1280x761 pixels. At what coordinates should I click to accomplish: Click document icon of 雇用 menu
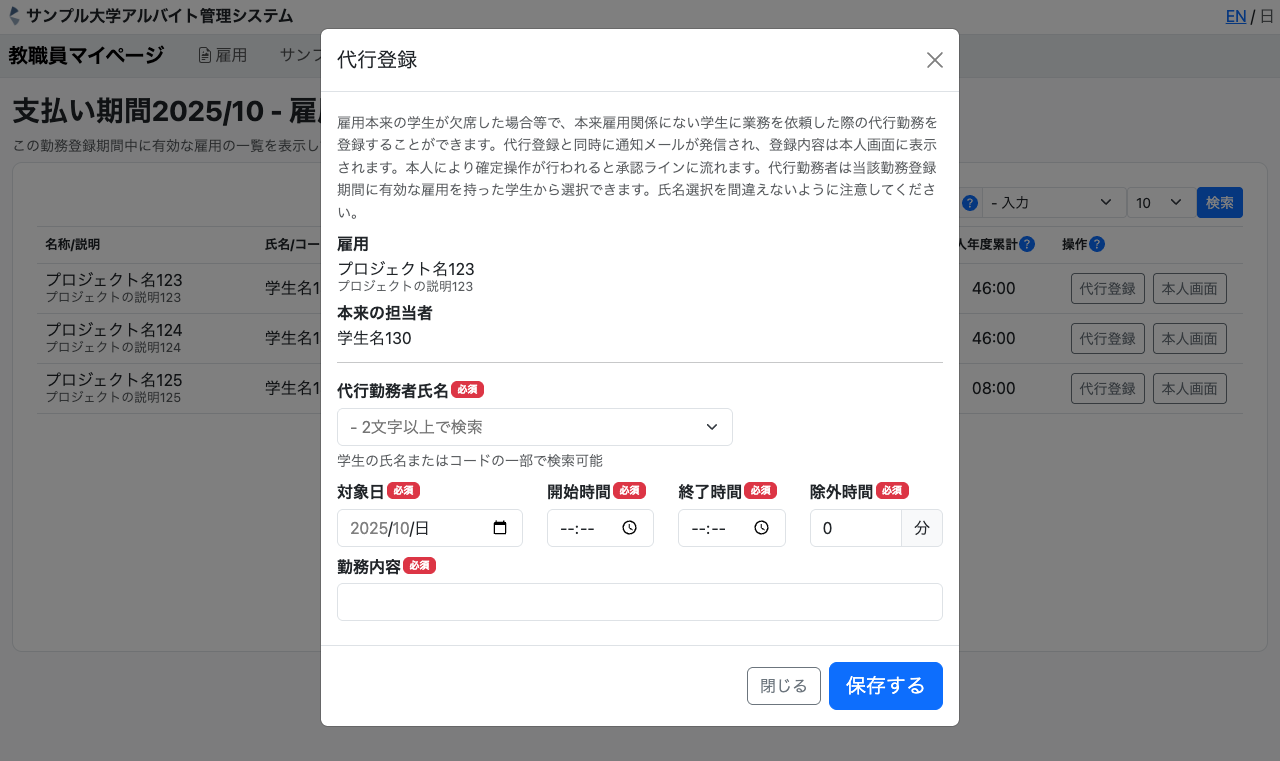click(x=205, y=56)
